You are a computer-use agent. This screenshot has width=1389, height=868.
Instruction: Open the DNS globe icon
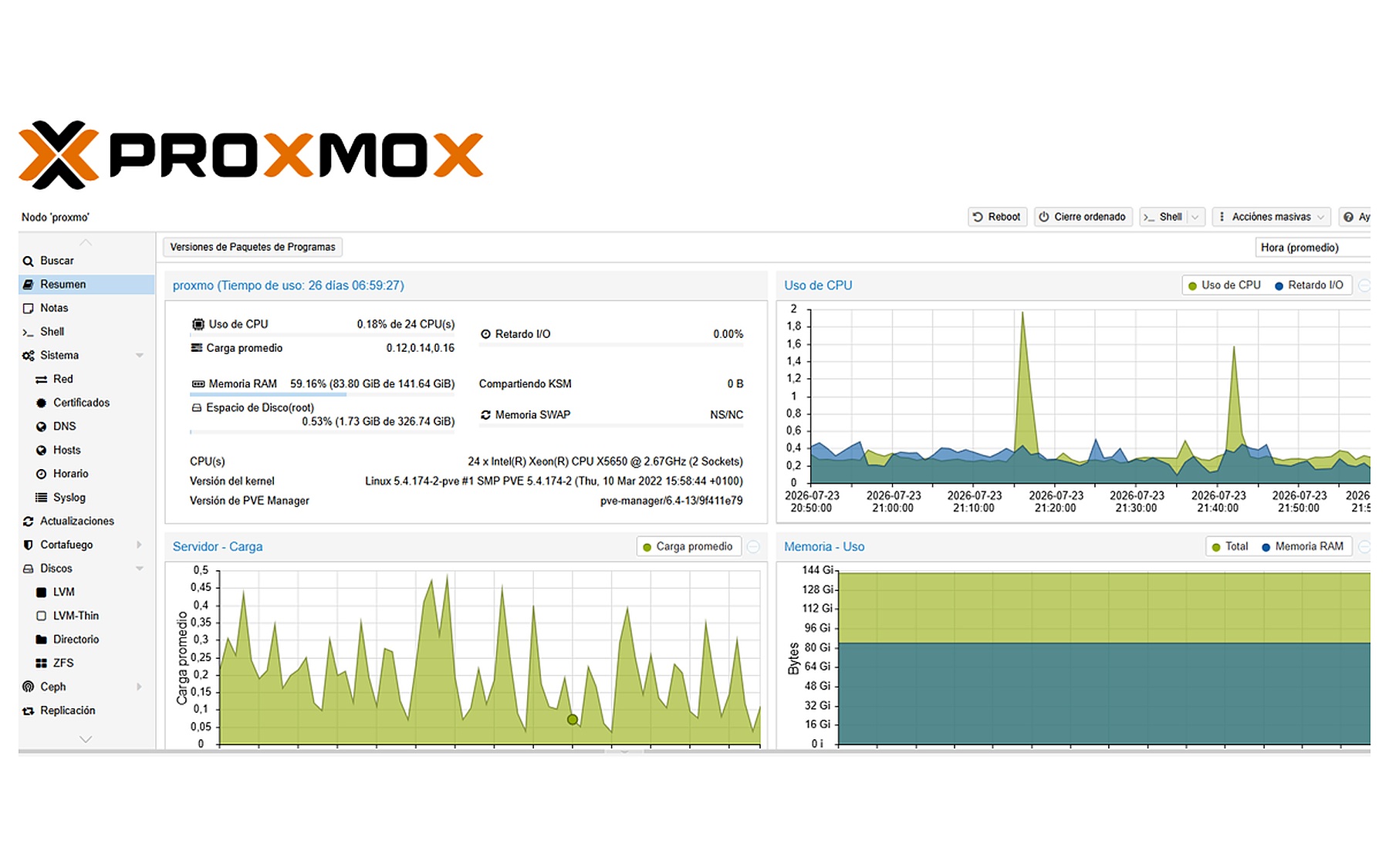[42, 427]
